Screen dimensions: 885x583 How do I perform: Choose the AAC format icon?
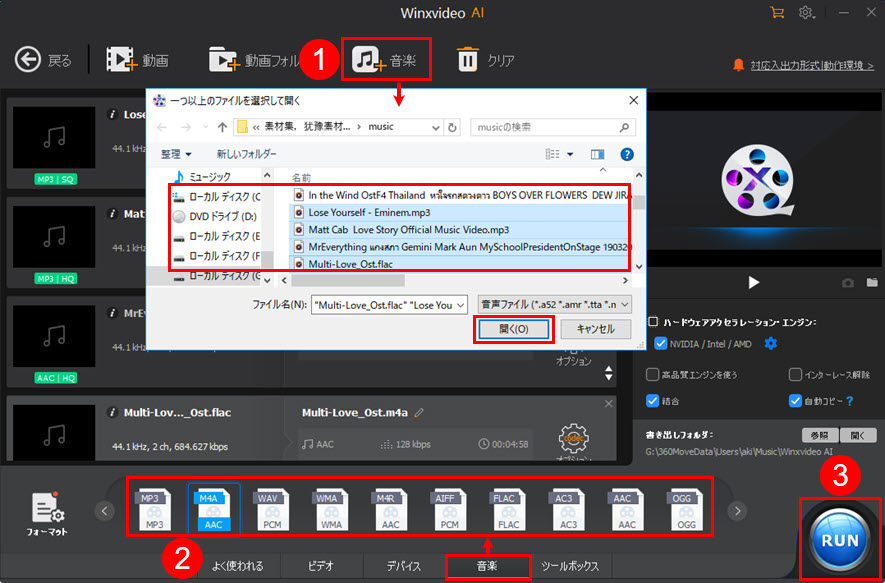click(x=626, y=511)
